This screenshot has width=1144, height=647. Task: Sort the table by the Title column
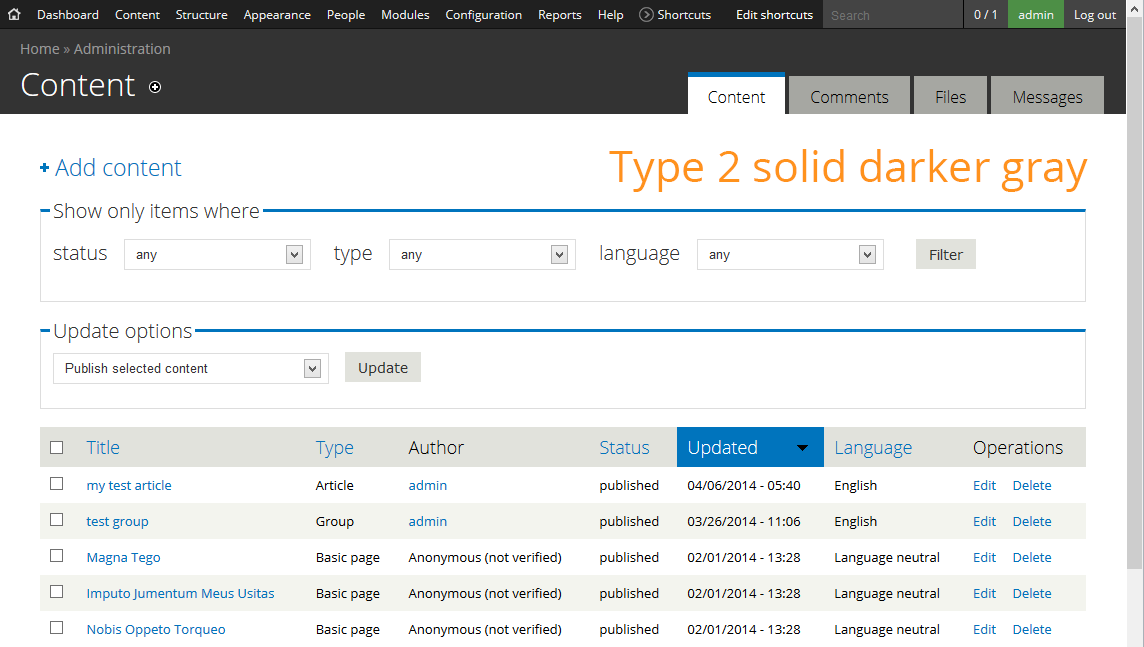(103, 448)
